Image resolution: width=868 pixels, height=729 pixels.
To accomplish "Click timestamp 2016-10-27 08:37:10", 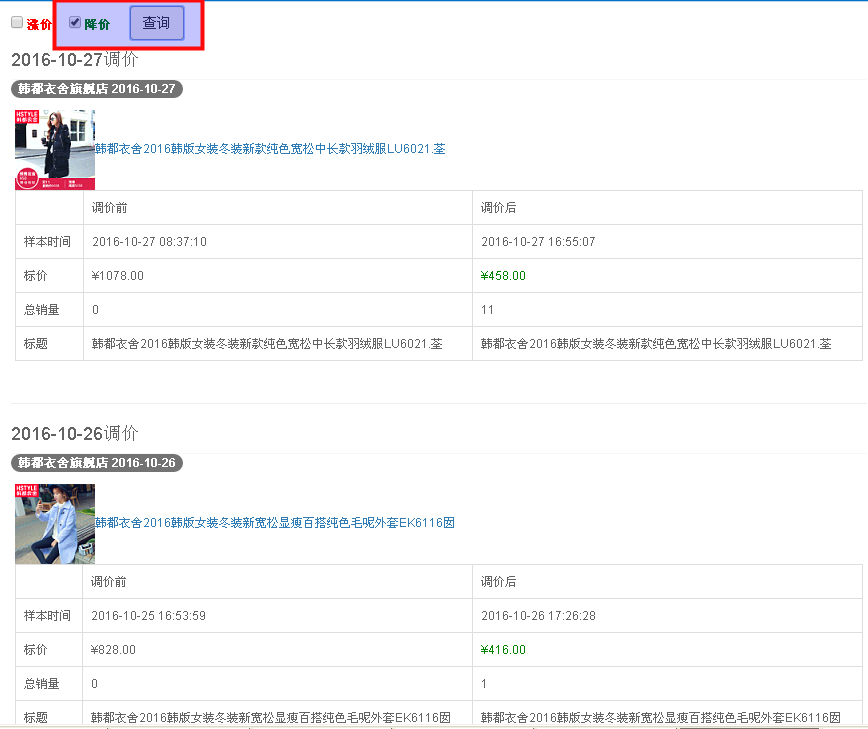I will 149,242.
